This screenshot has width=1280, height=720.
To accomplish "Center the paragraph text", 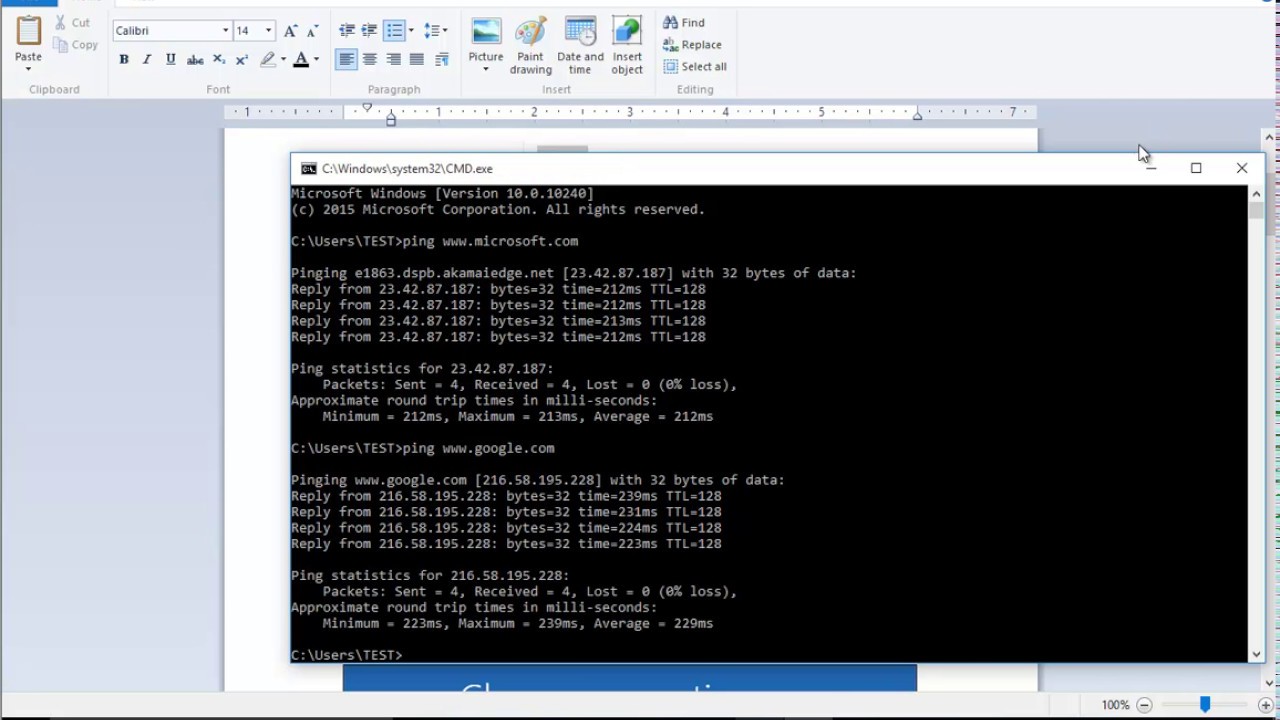I will pyautogui.click(x=370, y=60).
